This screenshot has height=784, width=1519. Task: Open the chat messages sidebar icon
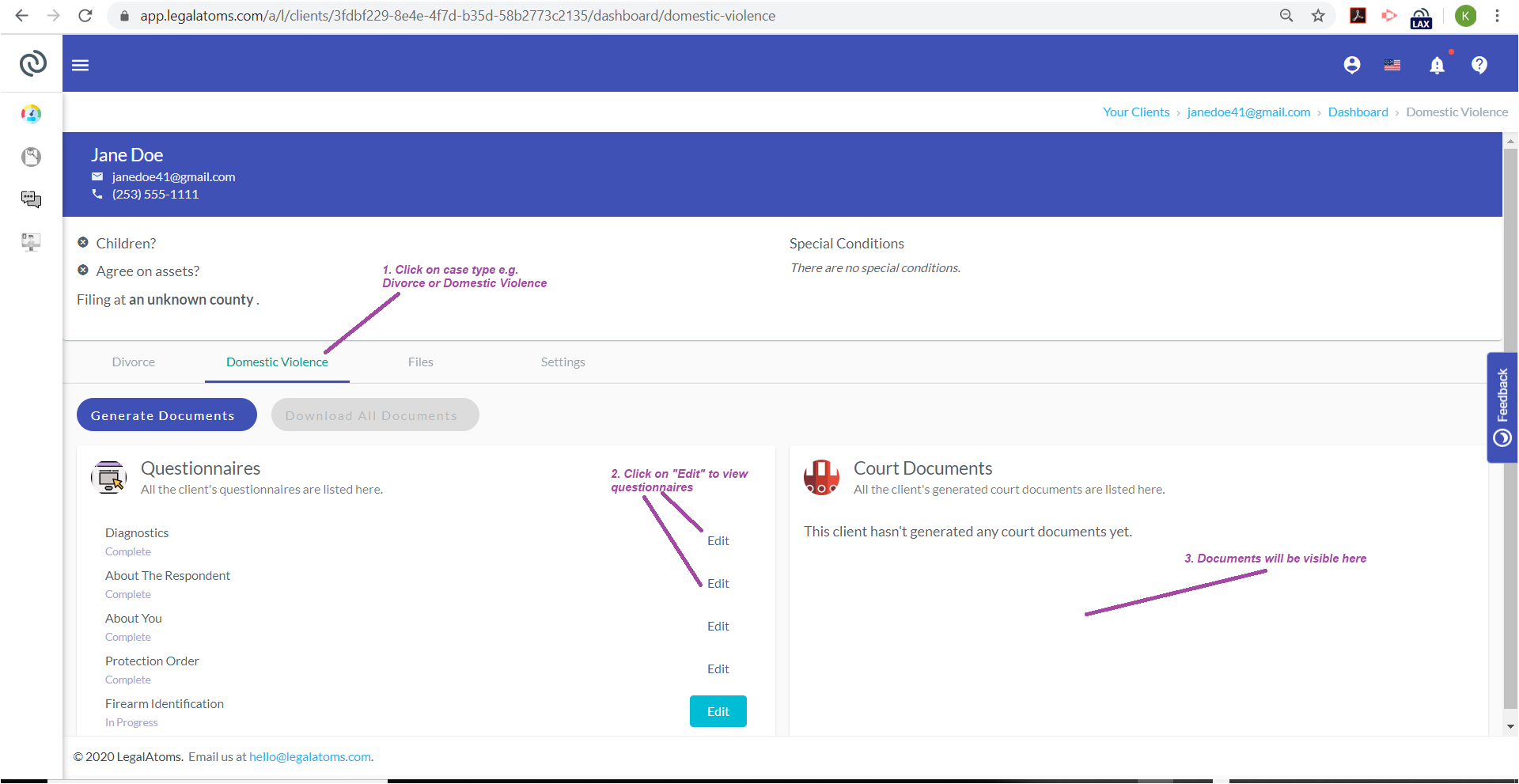pyautogui.click(x=31, y=199)
